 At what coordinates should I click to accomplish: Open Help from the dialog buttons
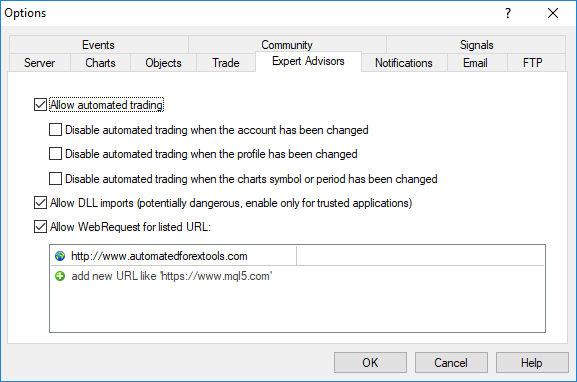532,362
